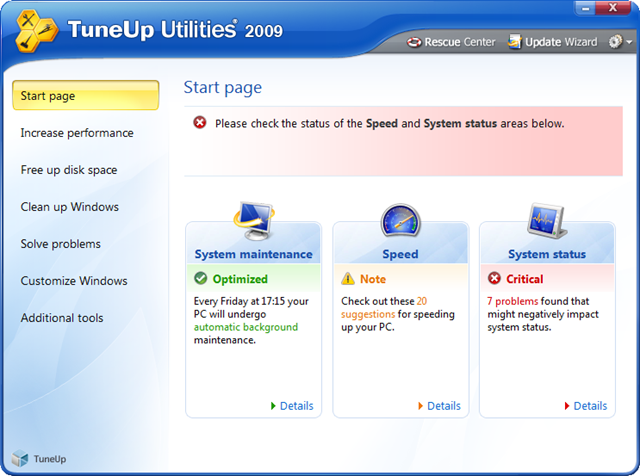Image resolution: width=640 pixels, height=476 pixels.
Task: Click the System maintenance monitor icon
Action: [x=254, y=220]
